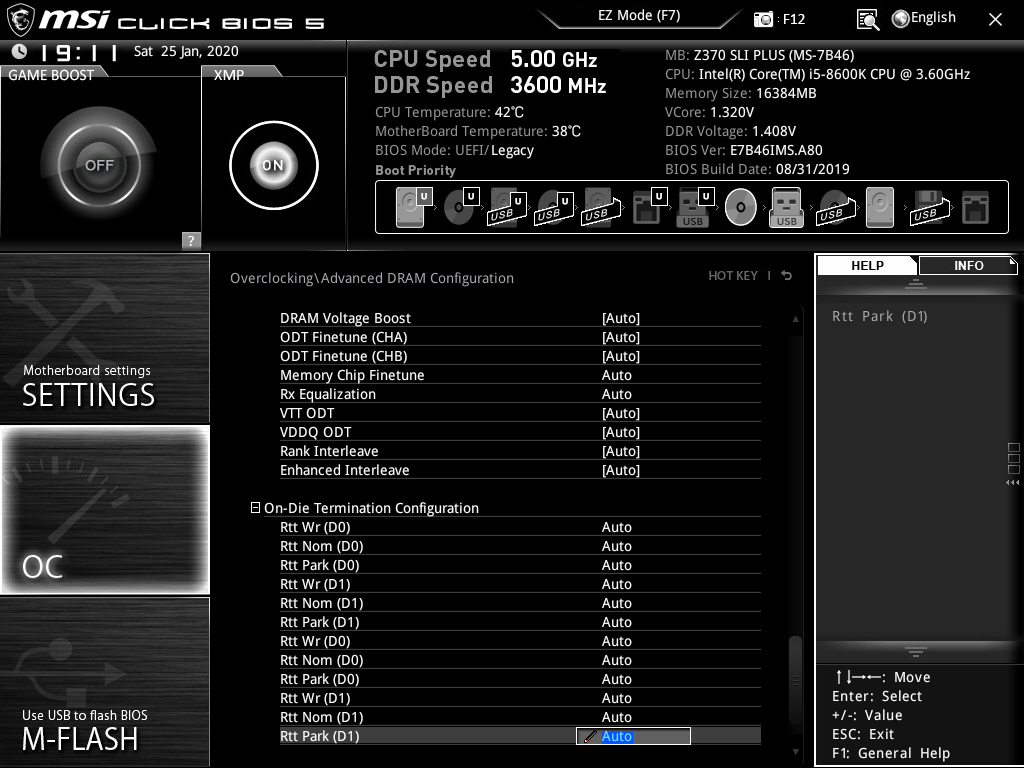Image resolution: width=1024 pixels, height=768 pixels.
Task: Click the Rtt Park (D1) help text
Action: (880, 316)
